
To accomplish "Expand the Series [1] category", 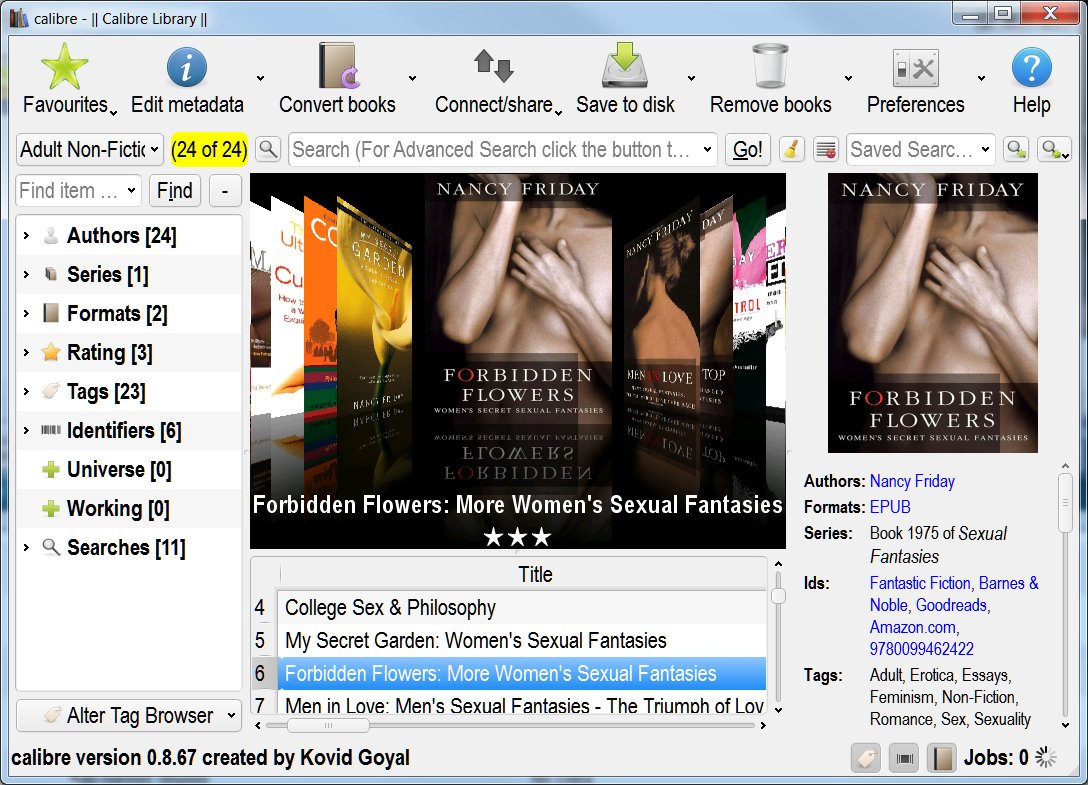I will (x=26, y=275).
